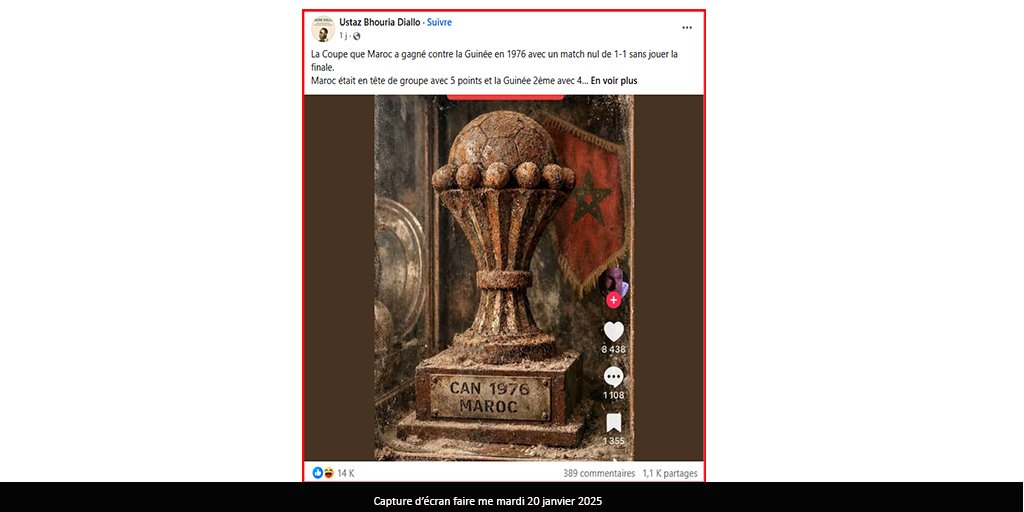Tap the TikTok heart like icon
This screenshot has height=512, width=1024.
coord(613,332)
